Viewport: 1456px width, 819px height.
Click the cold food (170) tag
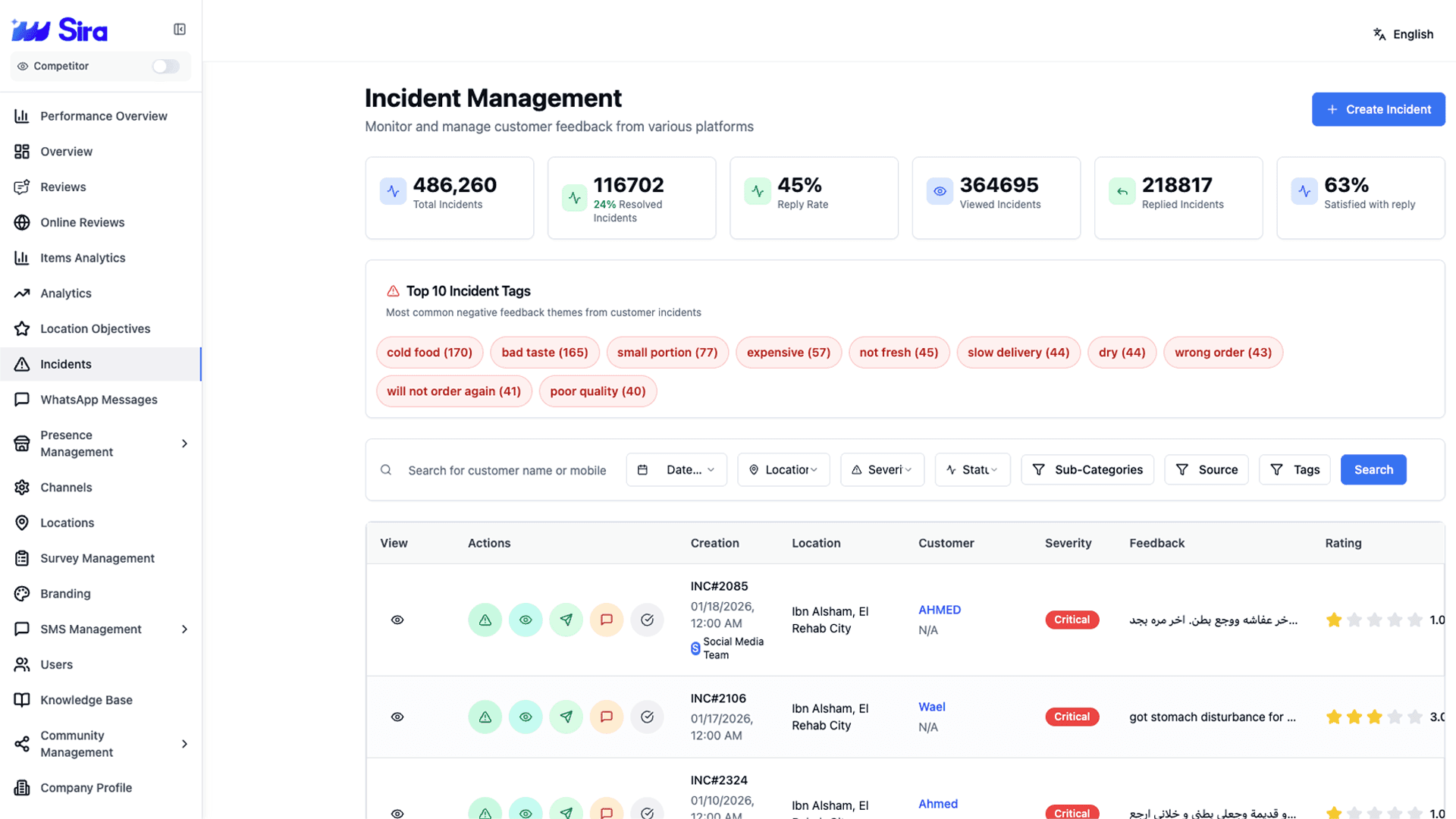pos(429,352)
